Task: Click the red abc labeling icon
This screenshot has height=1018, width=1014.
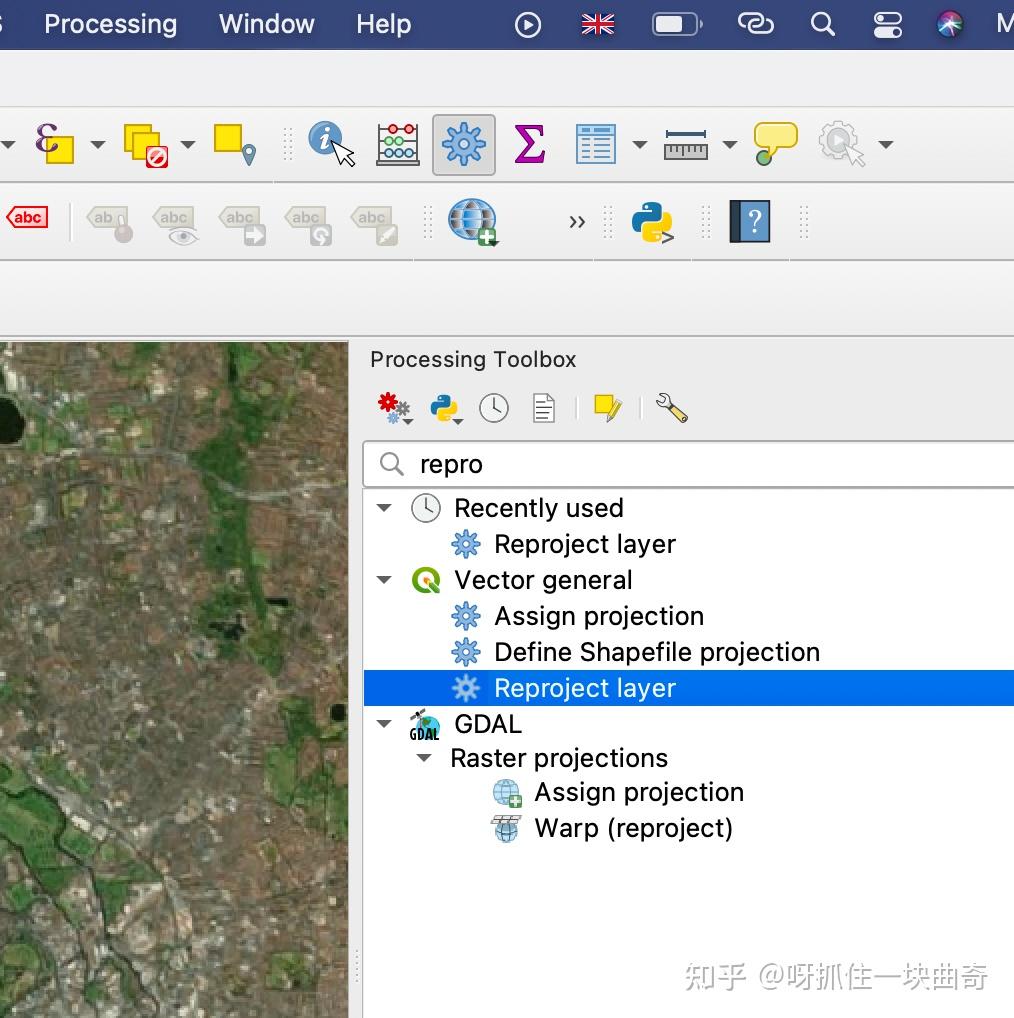Action: pyautogui.click(x=27, y=217)
